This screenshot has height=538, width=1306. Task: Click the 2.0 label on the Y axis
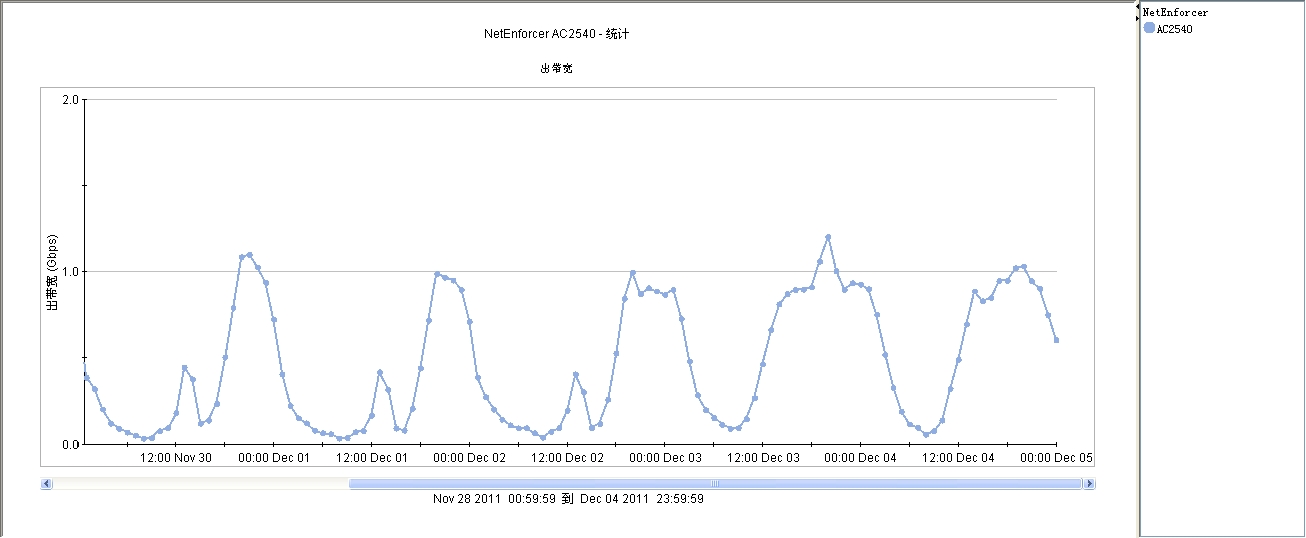70,100
